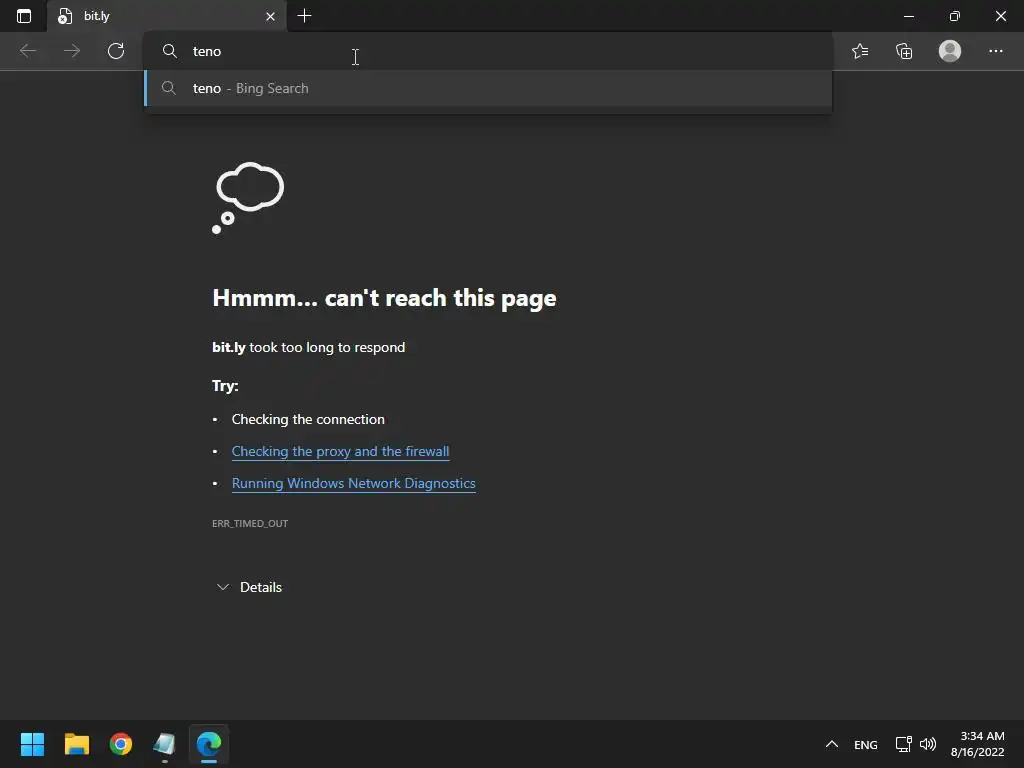Open Settings and more ellipsis menu
Viewport: 1024px width, 768px height.
995,51
